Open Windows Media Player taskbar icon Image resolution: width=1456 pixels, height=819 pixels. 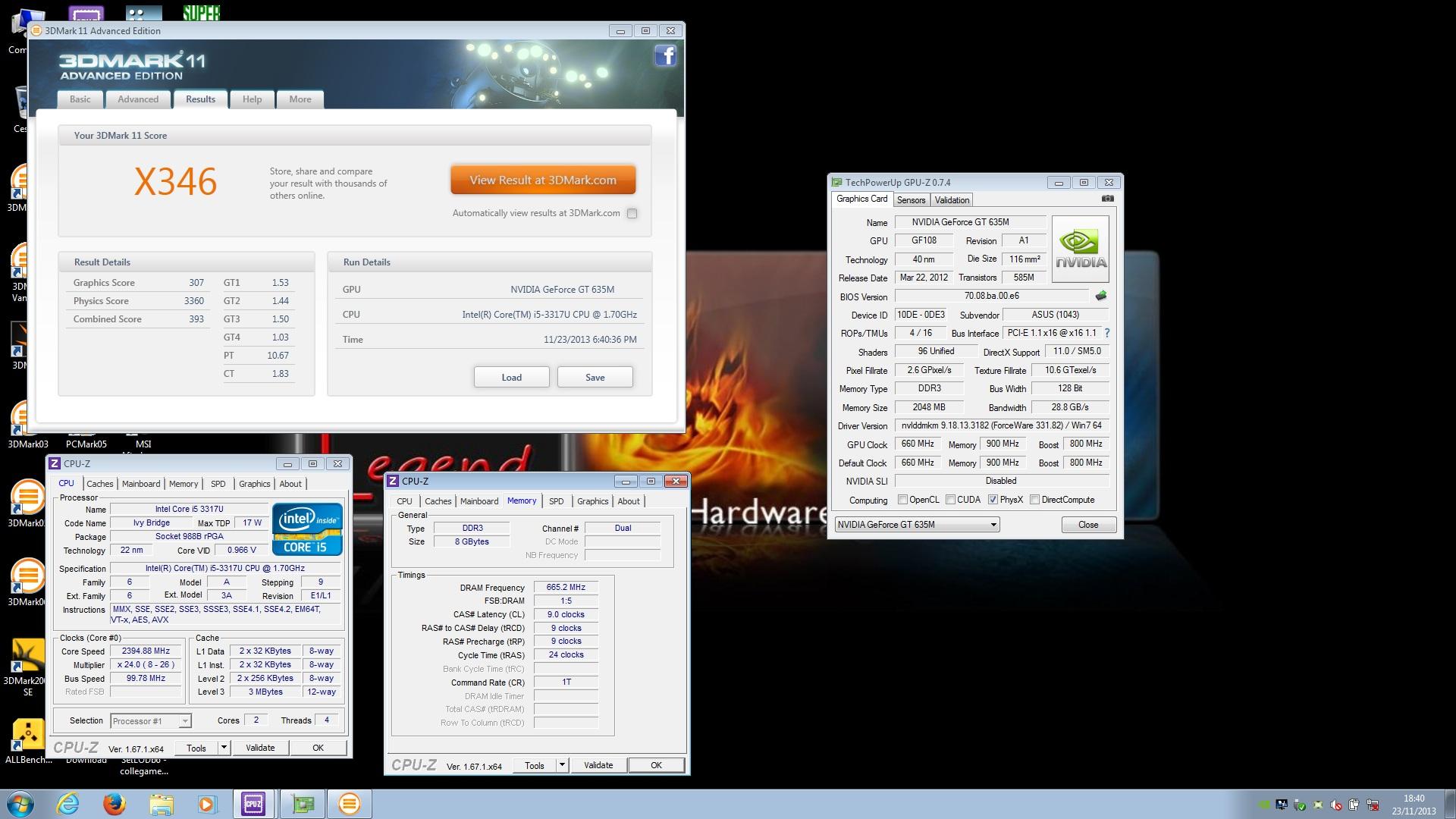click(207, 804)
